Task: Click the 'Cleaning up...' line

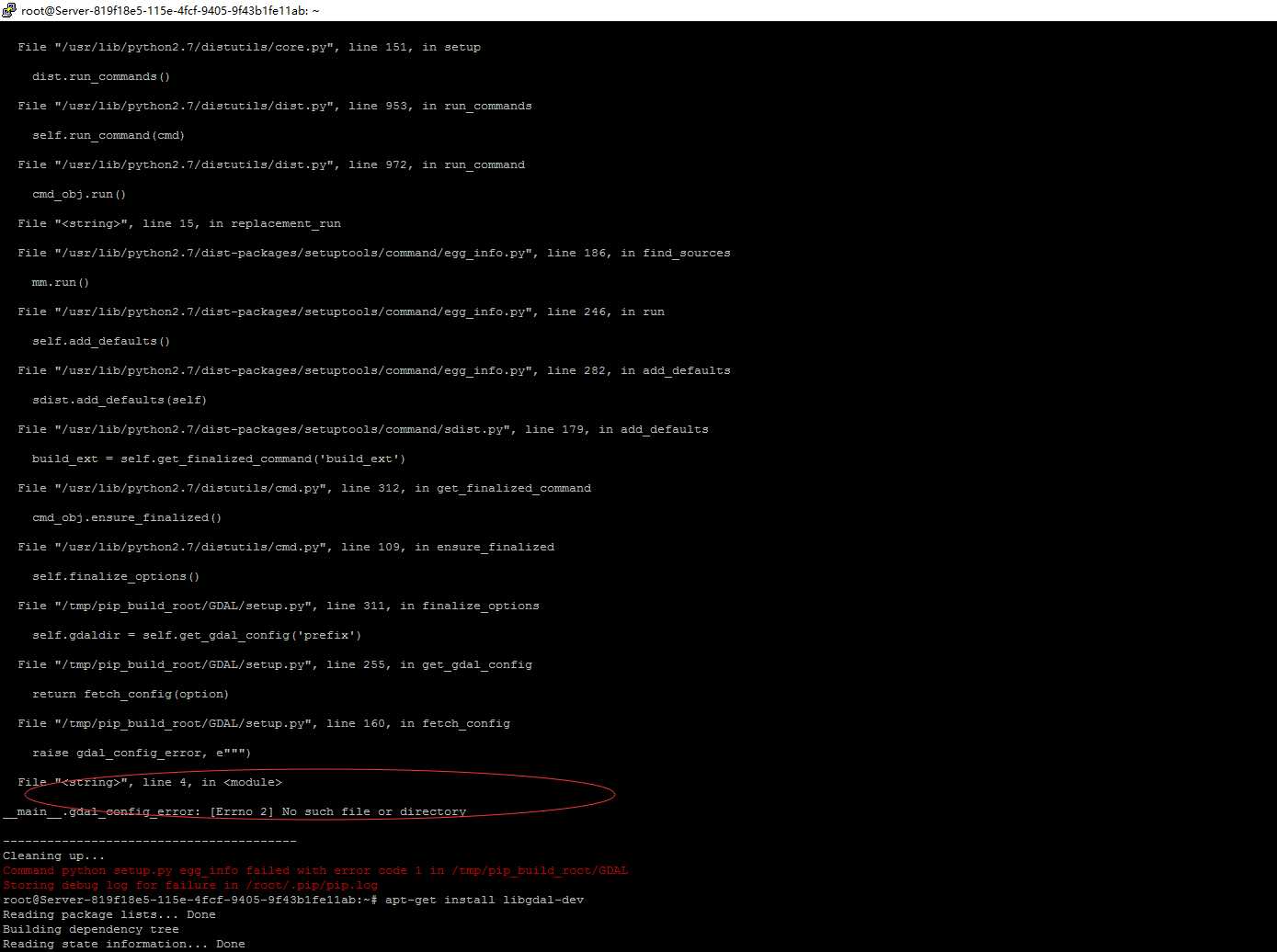Action: click(53, 856)
